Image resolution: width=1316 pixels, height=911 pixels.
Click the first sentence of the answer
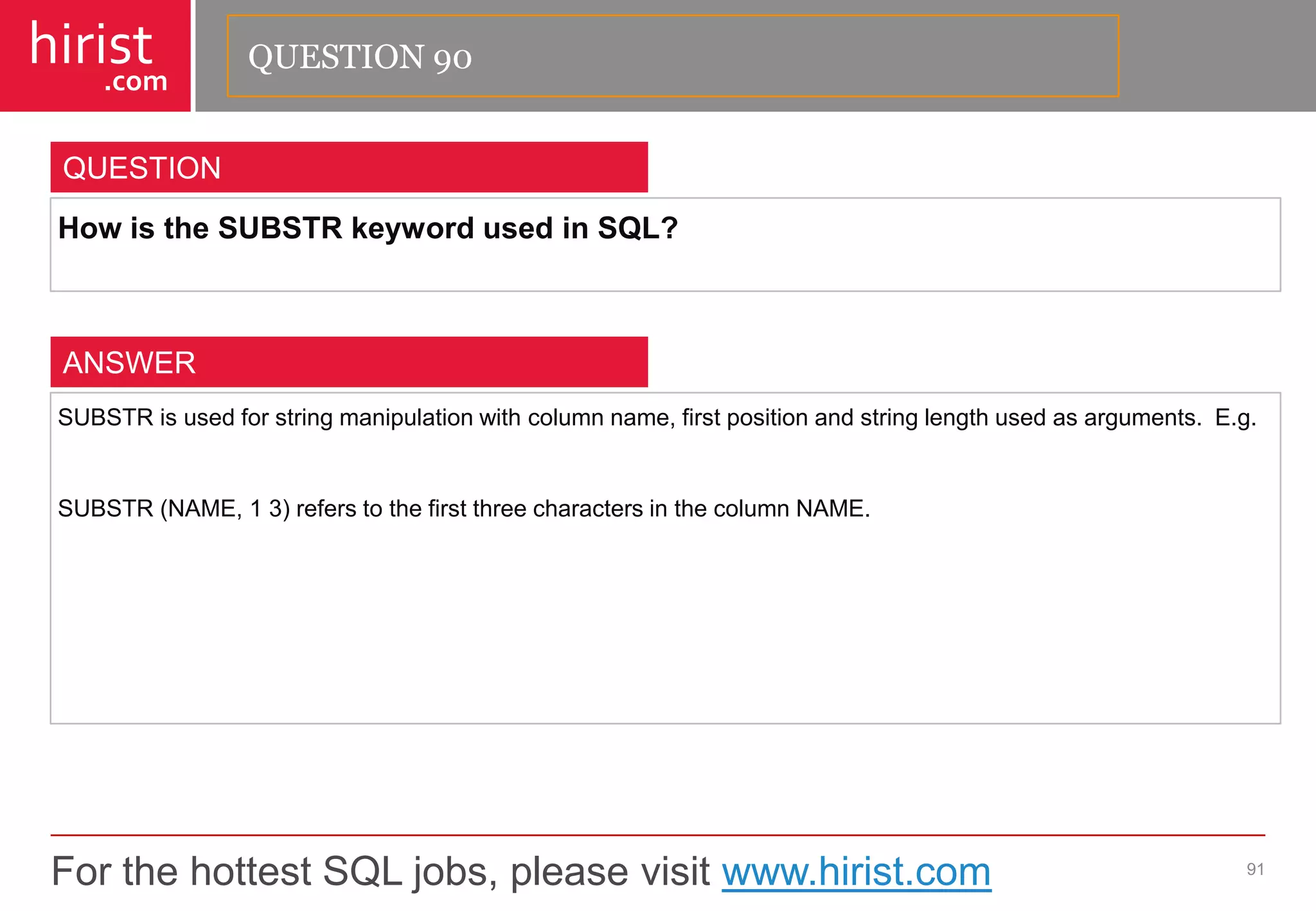pyautogui.click(x=630, y=418)
